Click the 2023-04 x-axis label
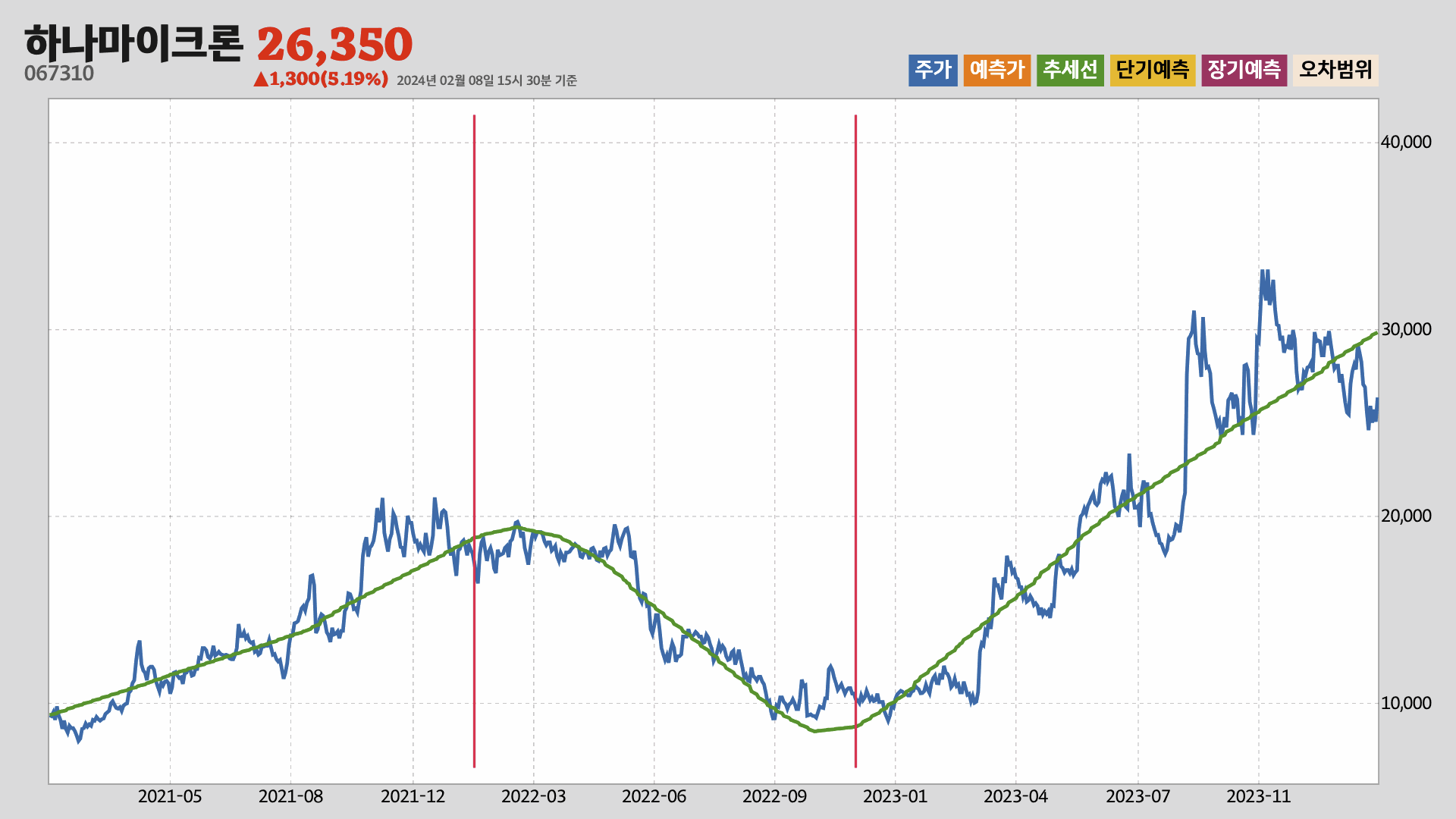The image size is (1456, 819). click(1016, 796)
